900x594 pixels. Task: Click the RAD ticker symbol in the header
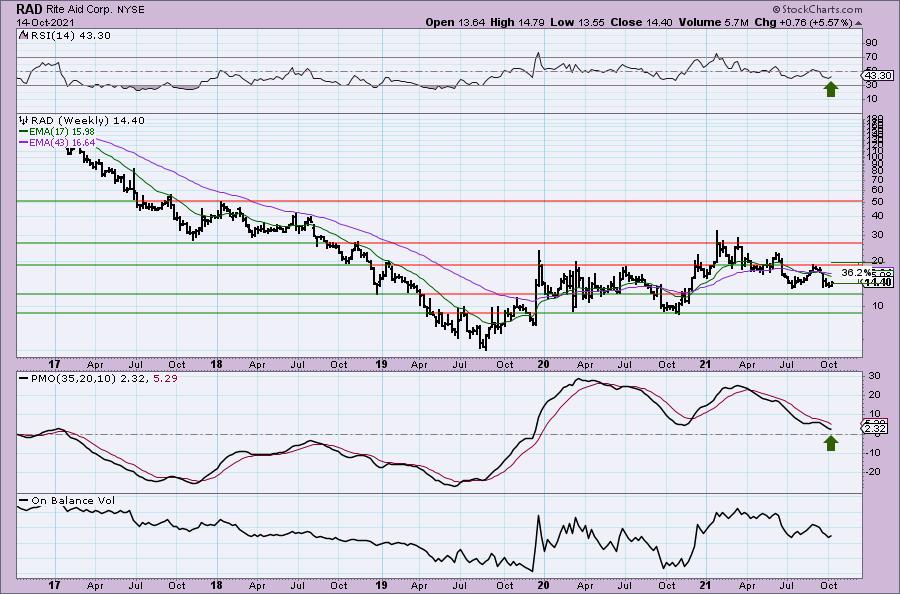(x=28, y=9)
